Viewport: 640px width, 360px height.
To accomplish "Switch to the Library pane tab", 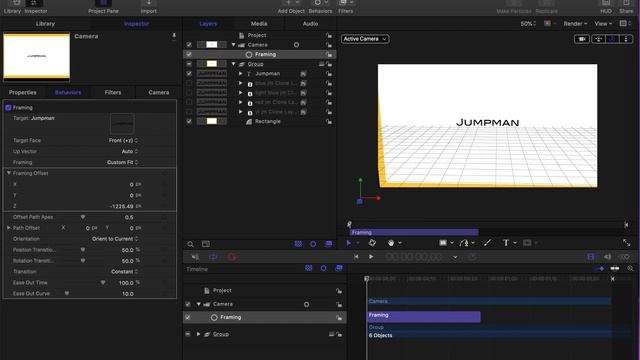I will [x=45, y=24].
